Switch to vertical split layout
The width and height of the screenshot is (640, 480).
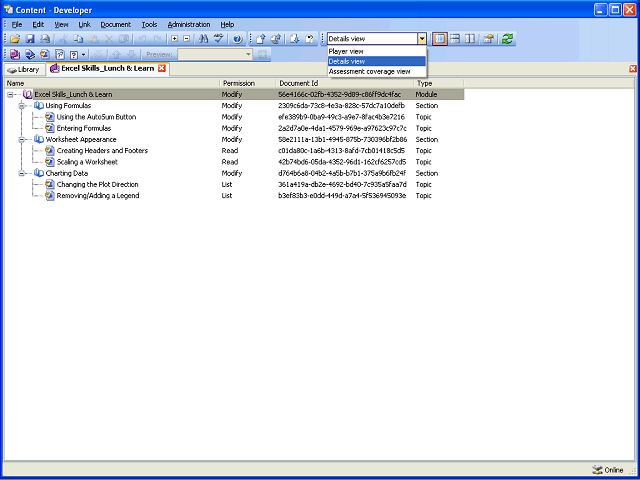click(470, 39)
